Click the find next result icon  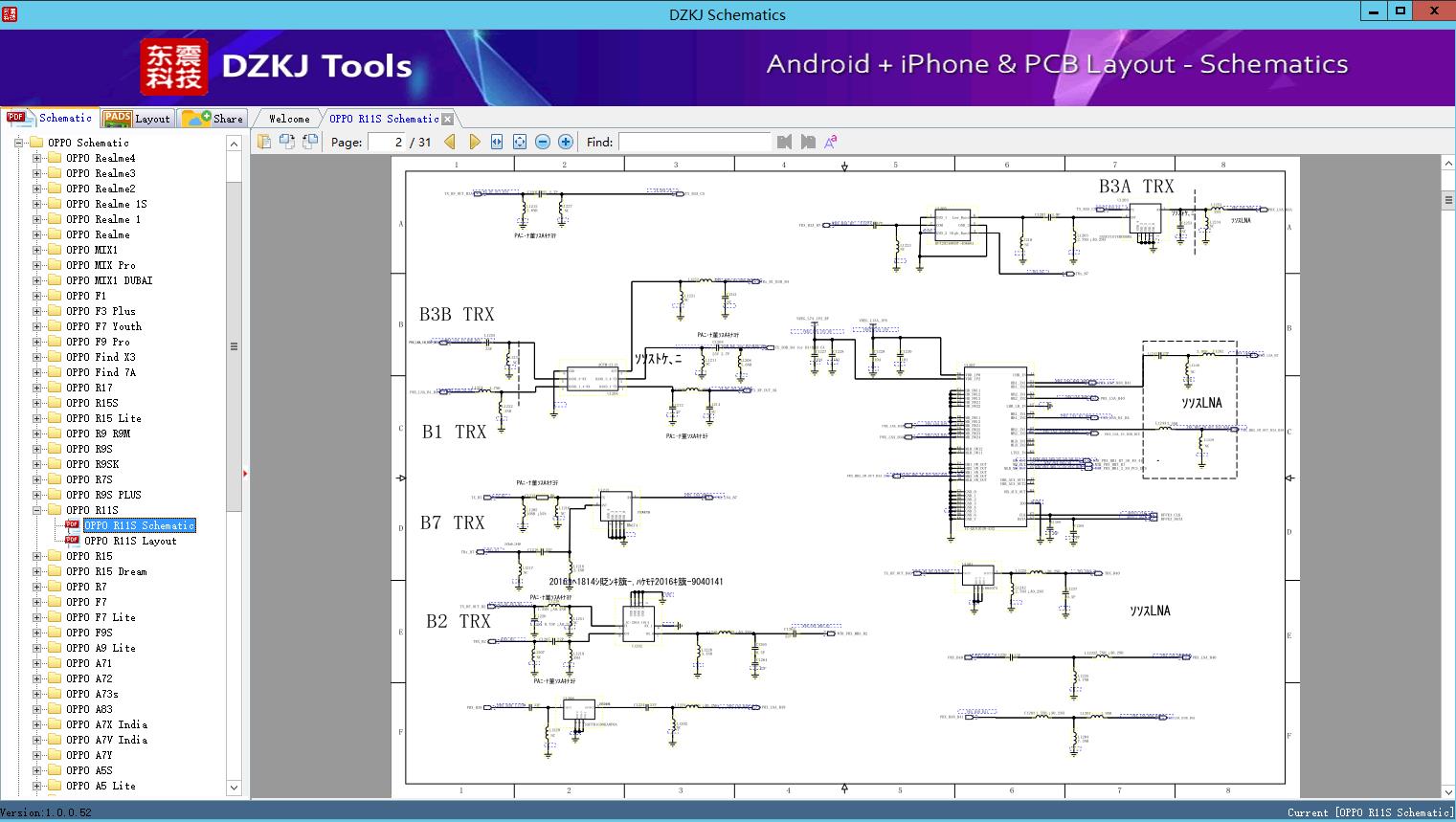coord(805,141)
